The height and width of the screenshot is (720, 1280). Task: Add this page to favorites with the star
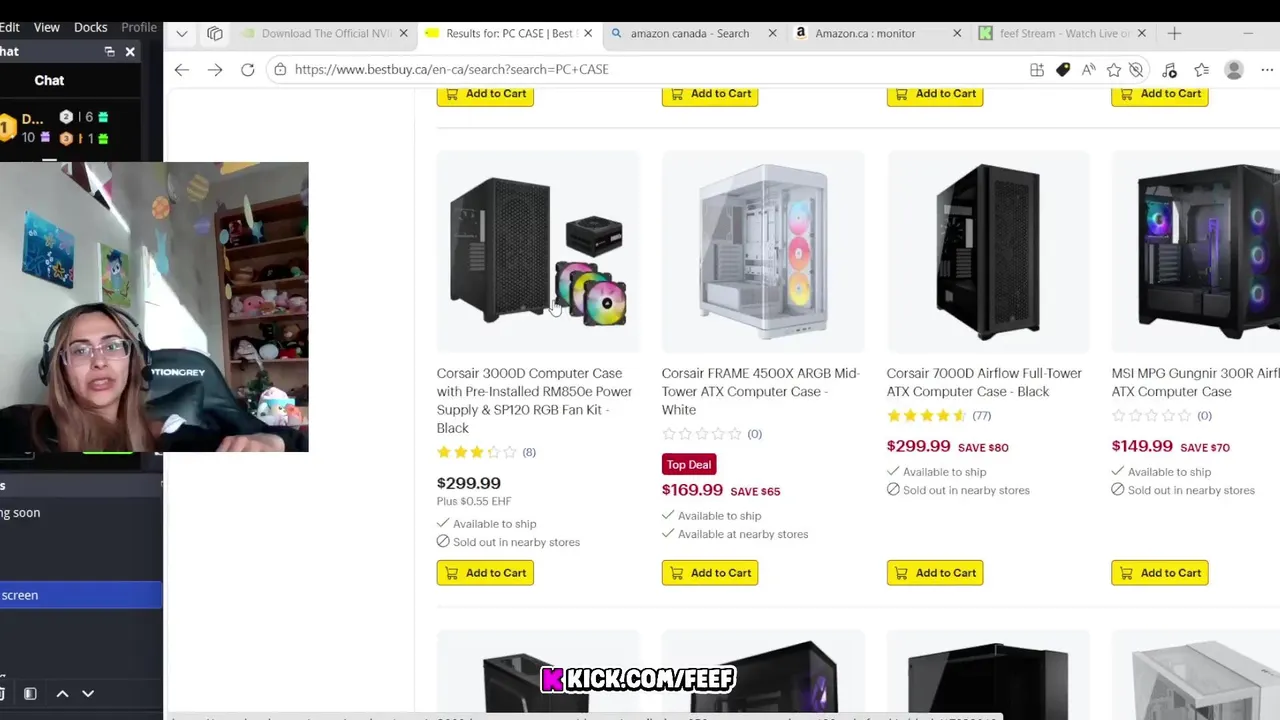[1114, 69]
